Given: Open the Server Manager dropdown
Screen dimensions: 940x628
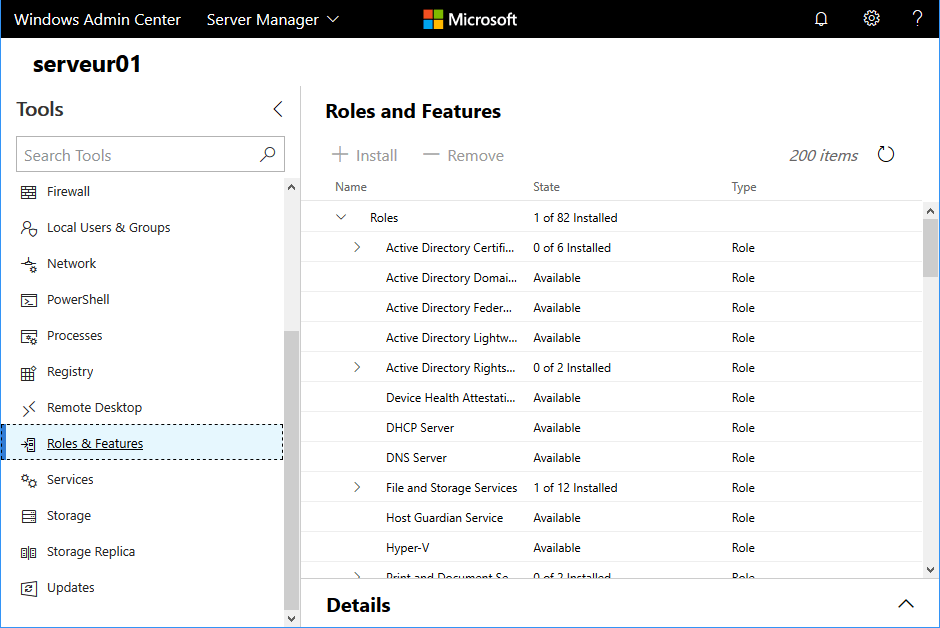Looking at the screenshot, I should [x=273, y=19].
